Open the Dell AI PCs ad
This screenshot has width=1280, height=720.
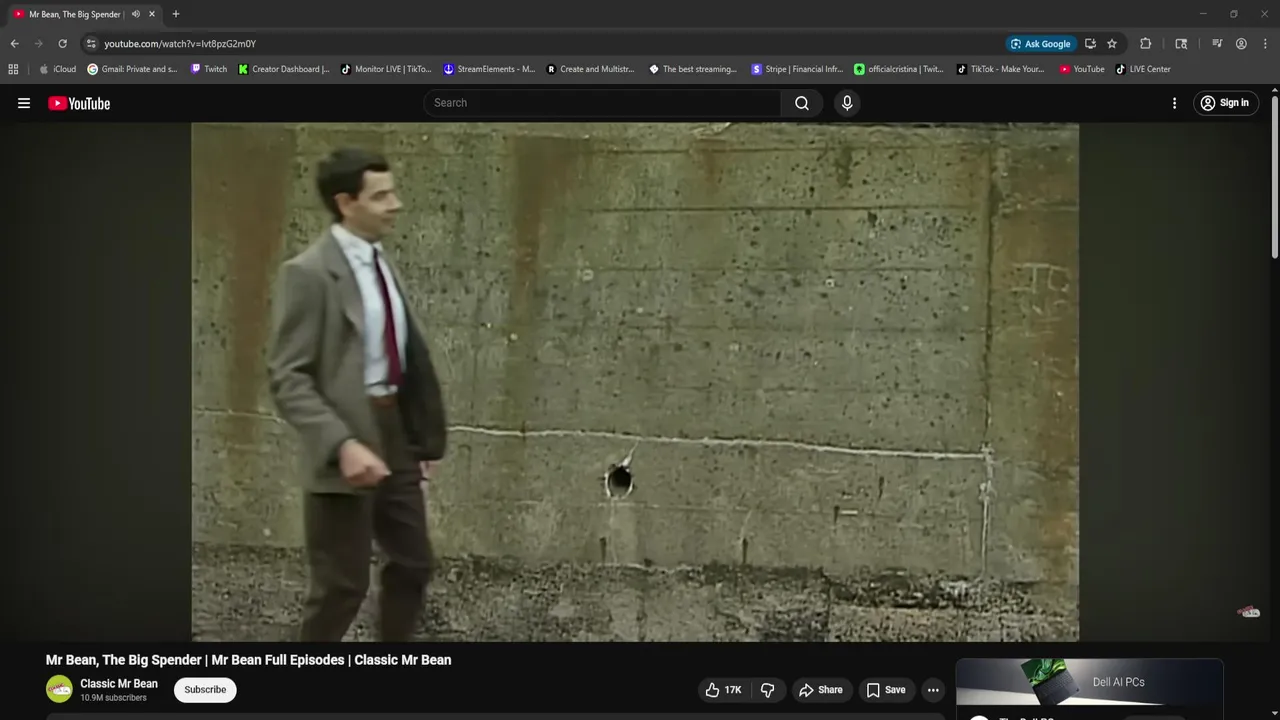coord(1089,682)
